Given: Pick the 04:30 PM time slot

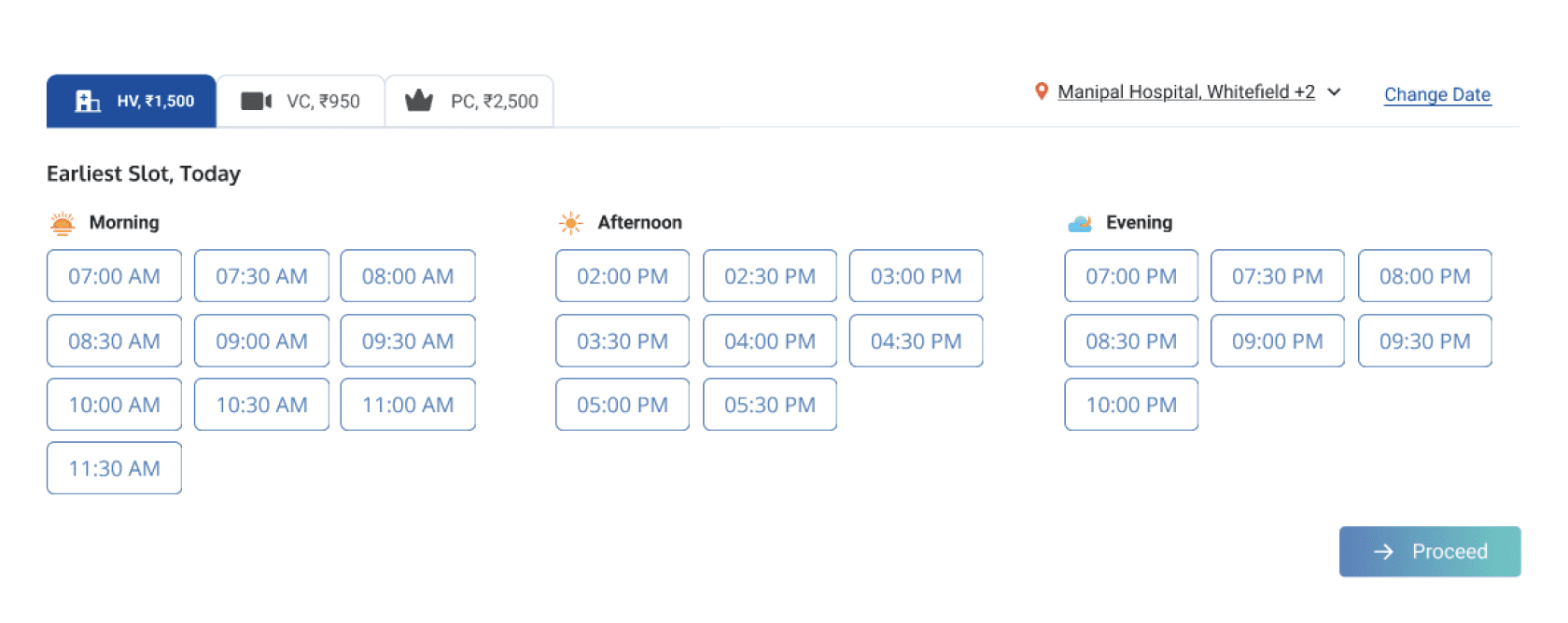Looking at the screenshot, I should 916,341.
